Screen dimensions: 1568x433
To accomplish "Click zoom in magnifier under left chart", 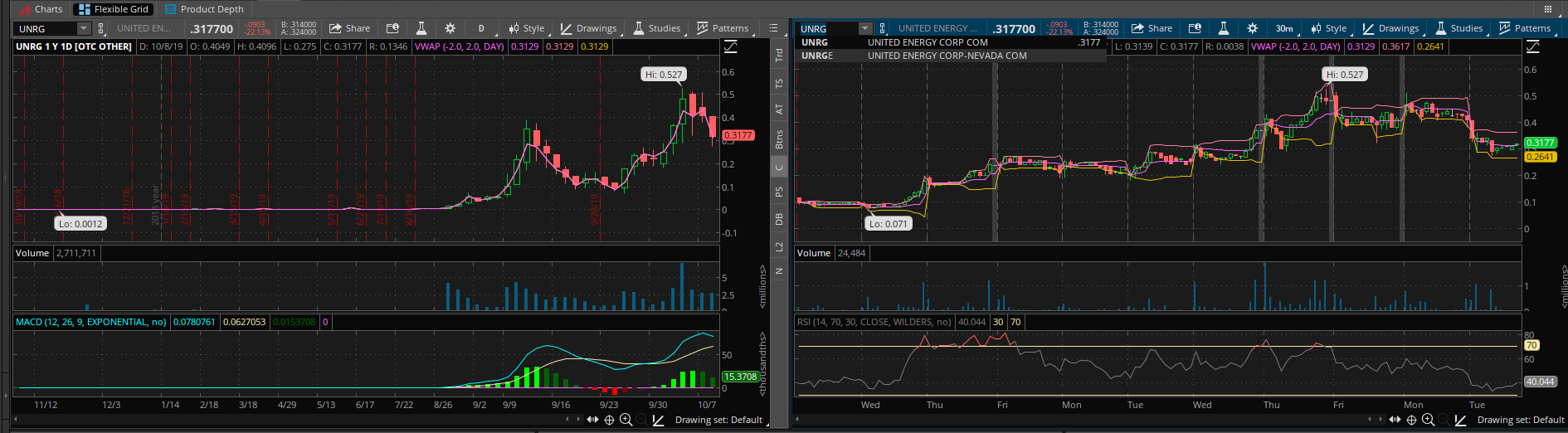I will pyautogui.click(x=626, y=420).
